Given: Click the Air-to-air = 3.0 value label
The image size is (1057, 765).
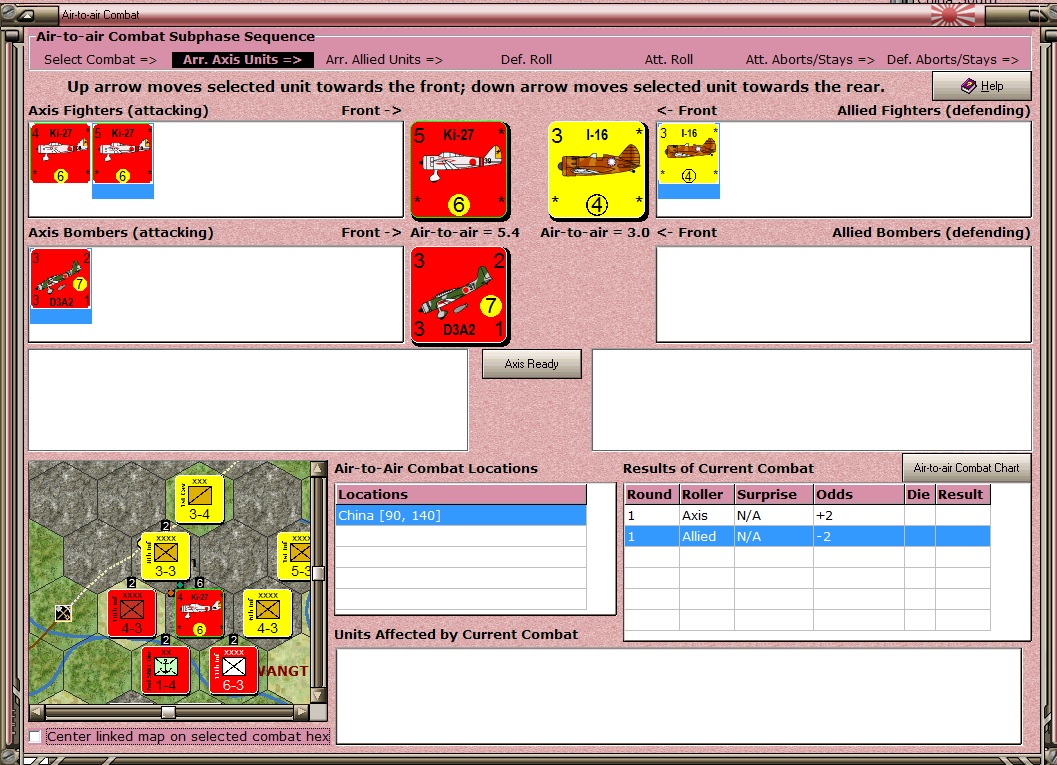Looking at the screenshot, I should [595, 233].
